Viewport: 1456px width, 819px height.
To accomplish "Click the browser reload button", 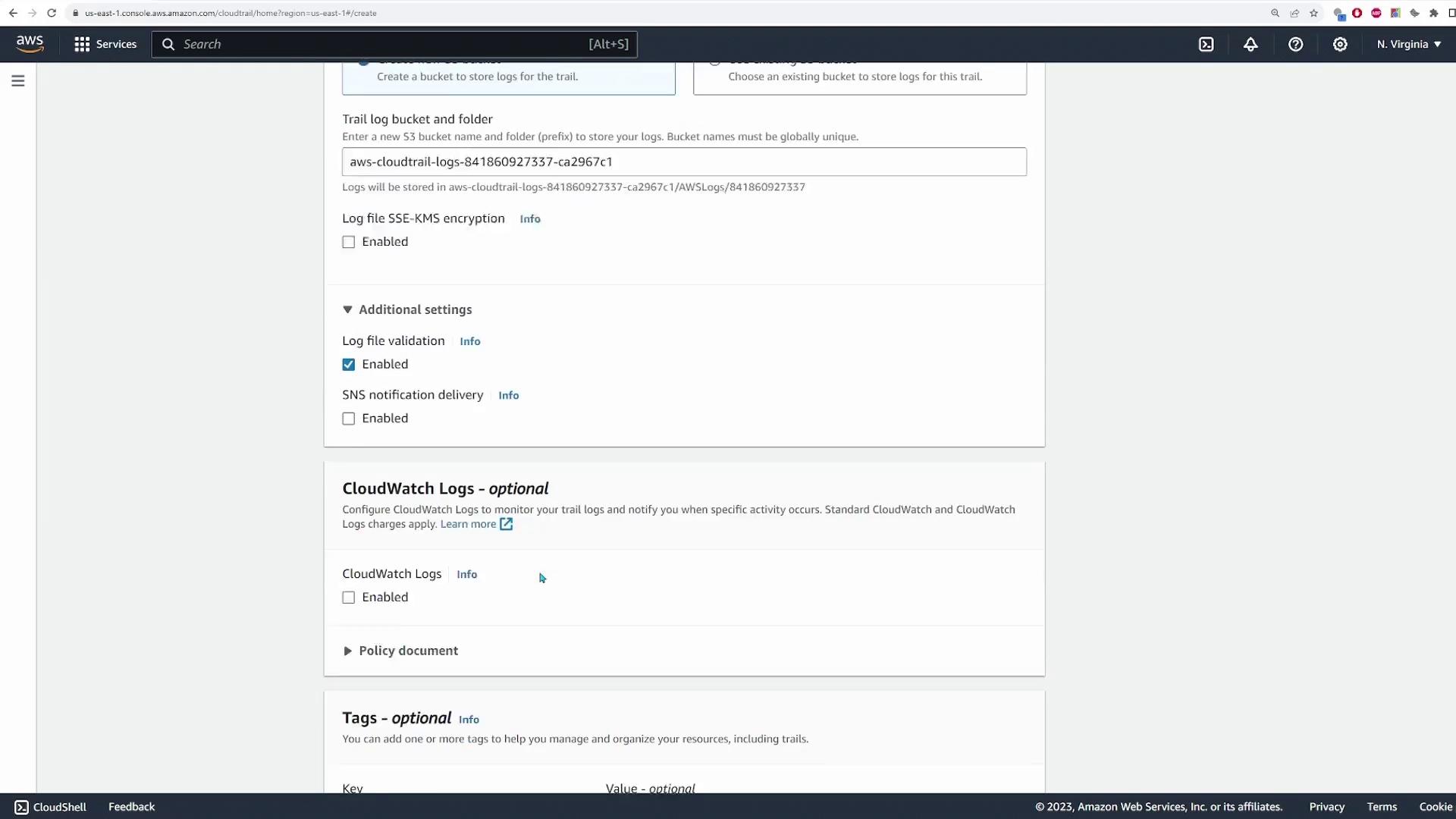I will click(x=52, y=13).
